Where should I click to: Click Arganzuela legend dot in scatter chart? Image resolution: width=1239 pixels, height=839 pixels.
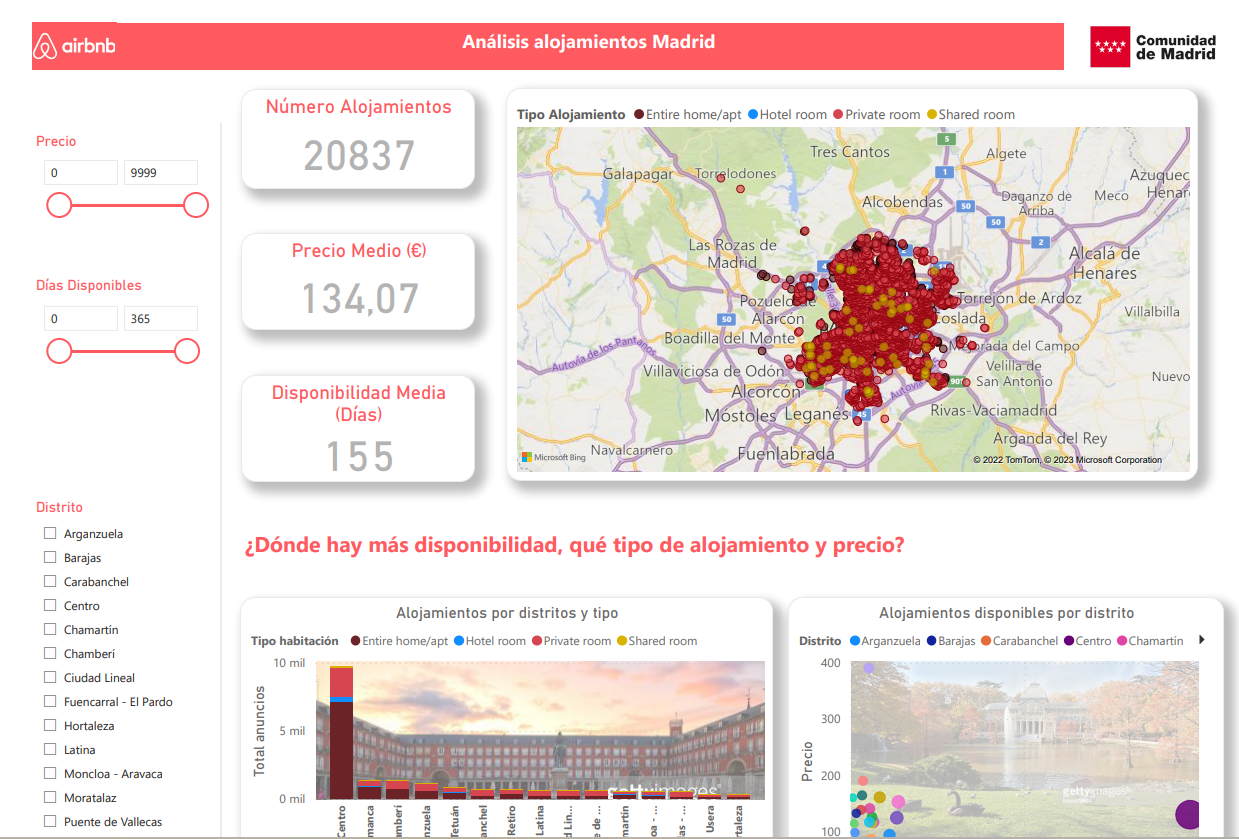pyautogui.click(x=854, y=641)
